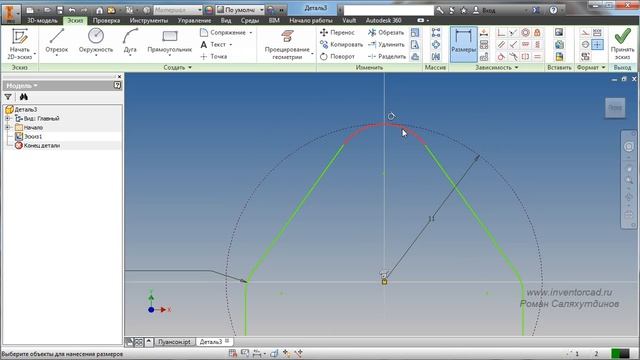Screen dimensions: 640x360
Task: Switch to the Проверка ribbon tab
Action: [106, 20]
